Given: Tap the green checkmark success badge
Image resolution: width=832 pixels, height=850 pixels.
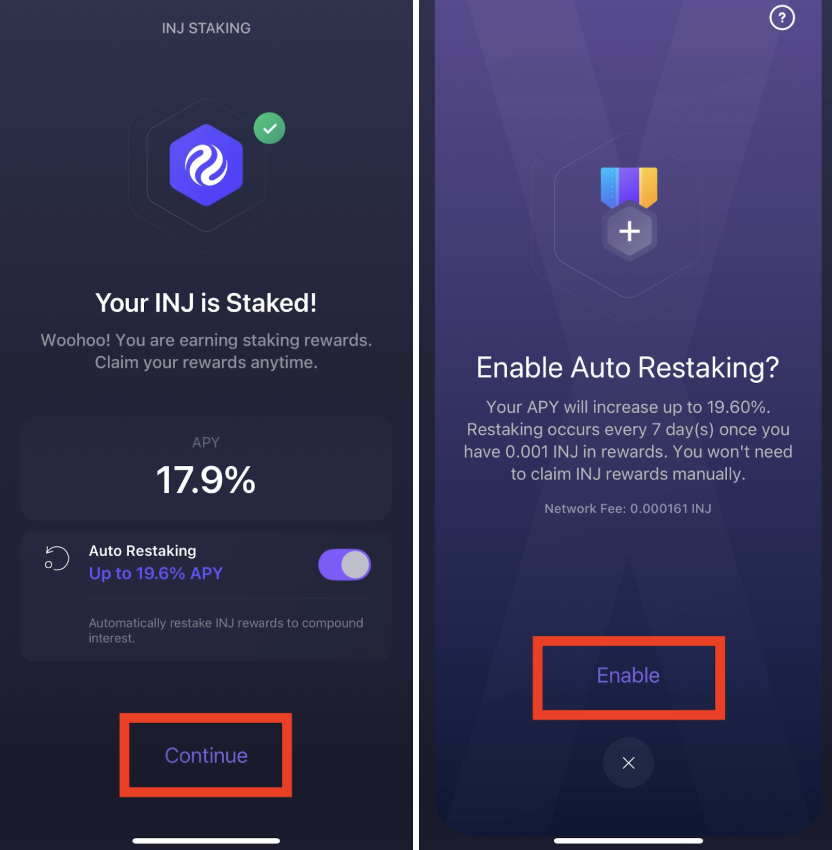Looking at the screenshot, I should point(269,128).
